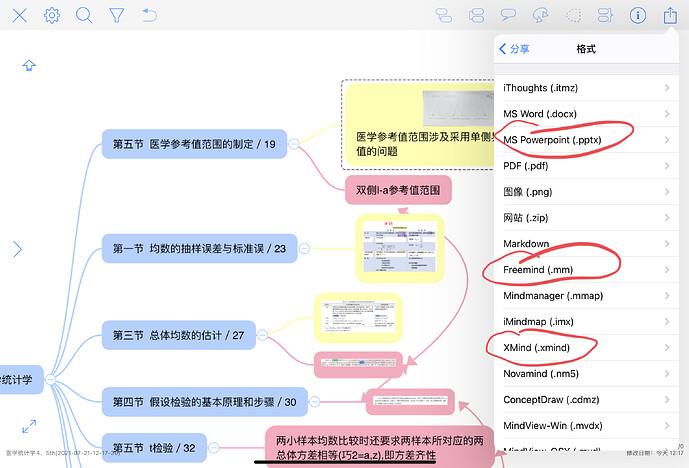Add a summary bracket icon
This screenshot has width=689, height=468.
[x=606, y=15]
